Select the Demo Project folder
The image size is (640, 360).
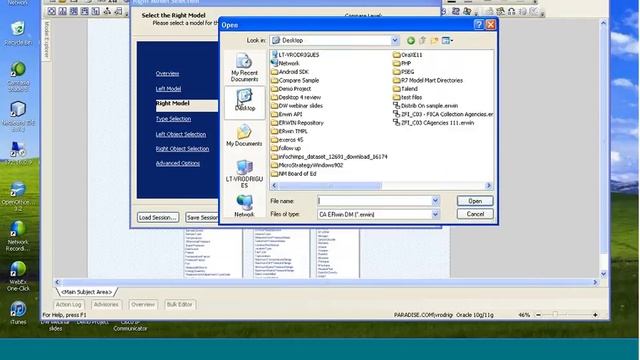coord(291,89)
